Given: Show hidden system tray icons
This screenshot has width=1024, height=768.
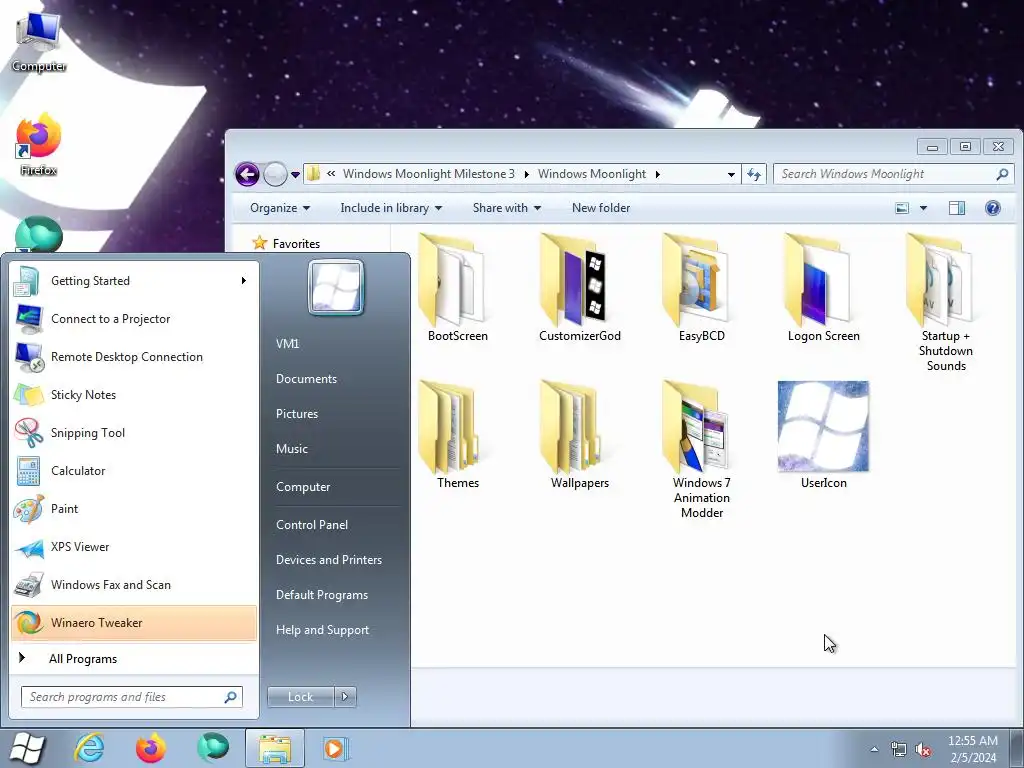Looking at the screenshot, I should point(874,749).
